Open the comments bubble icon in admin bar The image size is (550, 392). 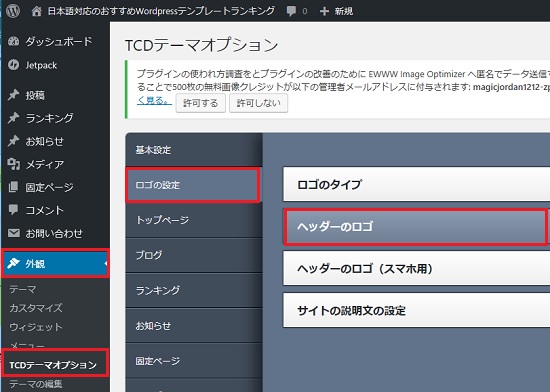(x=291, y=11)
